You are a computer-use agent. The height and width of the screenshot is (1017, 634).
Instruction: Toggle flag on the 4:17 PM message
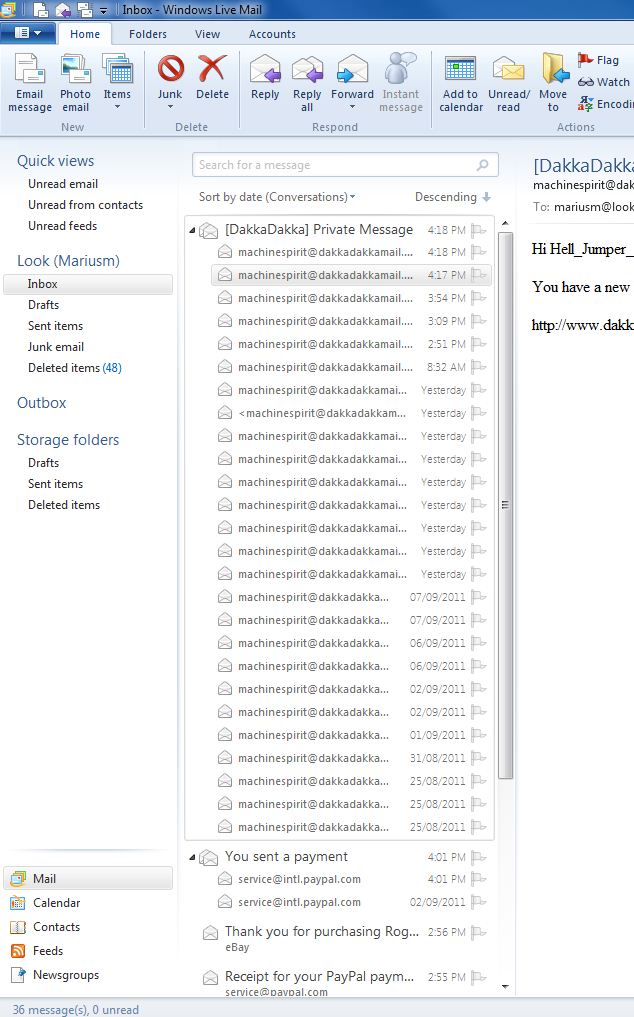coord(479,275)
